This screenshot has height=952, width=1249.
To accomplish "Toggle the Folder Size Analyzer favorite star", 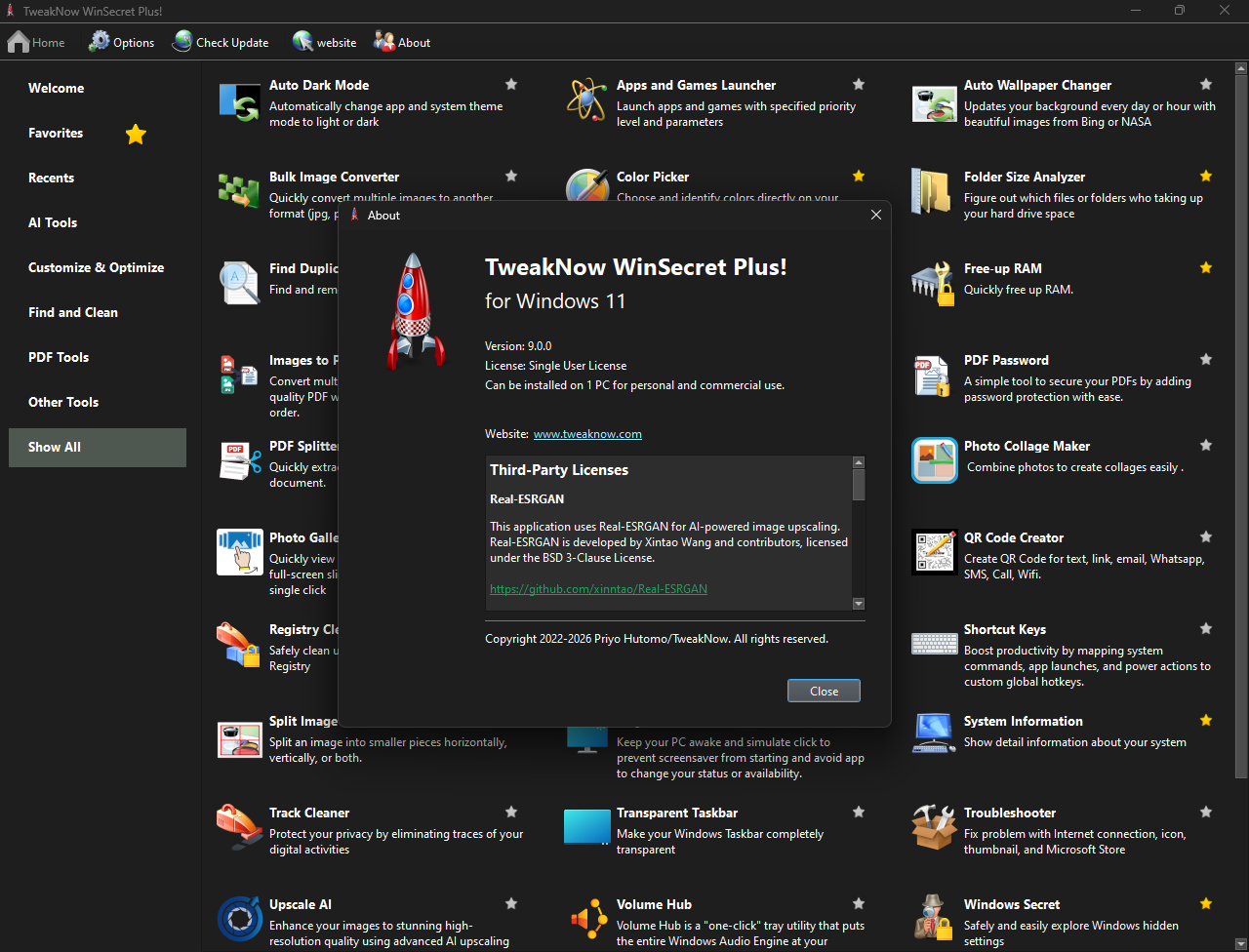I will click(x=1206, y=176).
